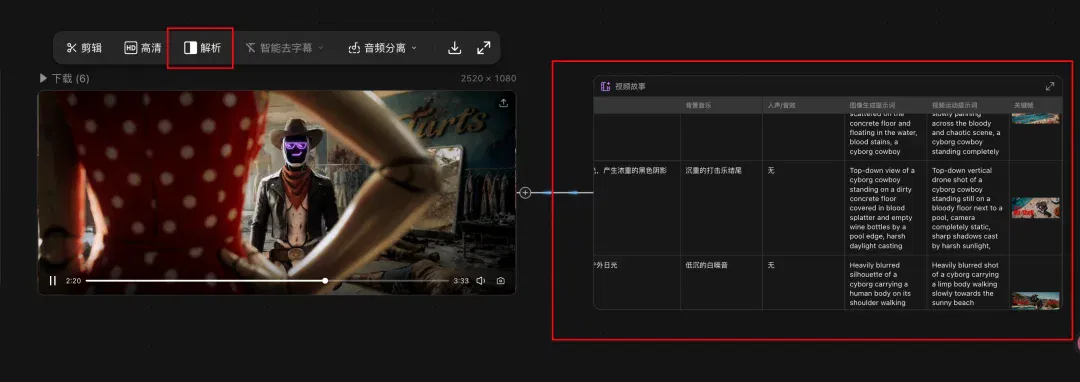Mute the video with speaker icon
Viewport: 1080px width, 382px height.
pyautogui.click(x=481, y=281)
